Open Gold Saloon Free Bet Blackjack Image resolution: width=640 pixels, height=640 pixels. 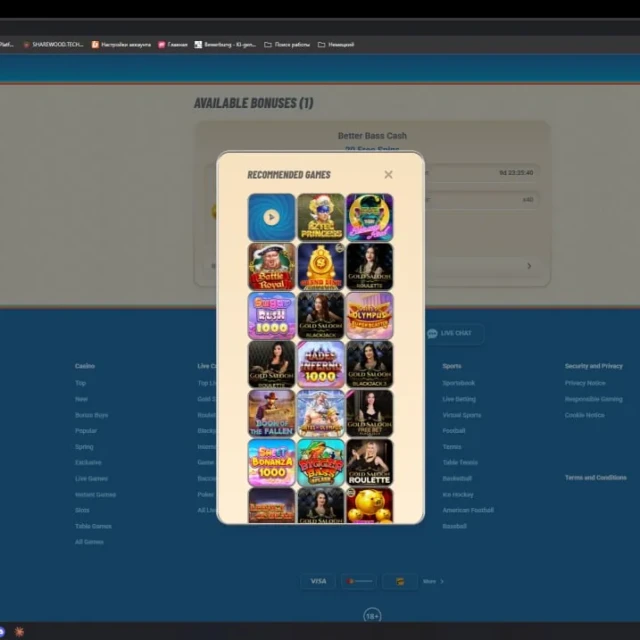coord(370,413)
